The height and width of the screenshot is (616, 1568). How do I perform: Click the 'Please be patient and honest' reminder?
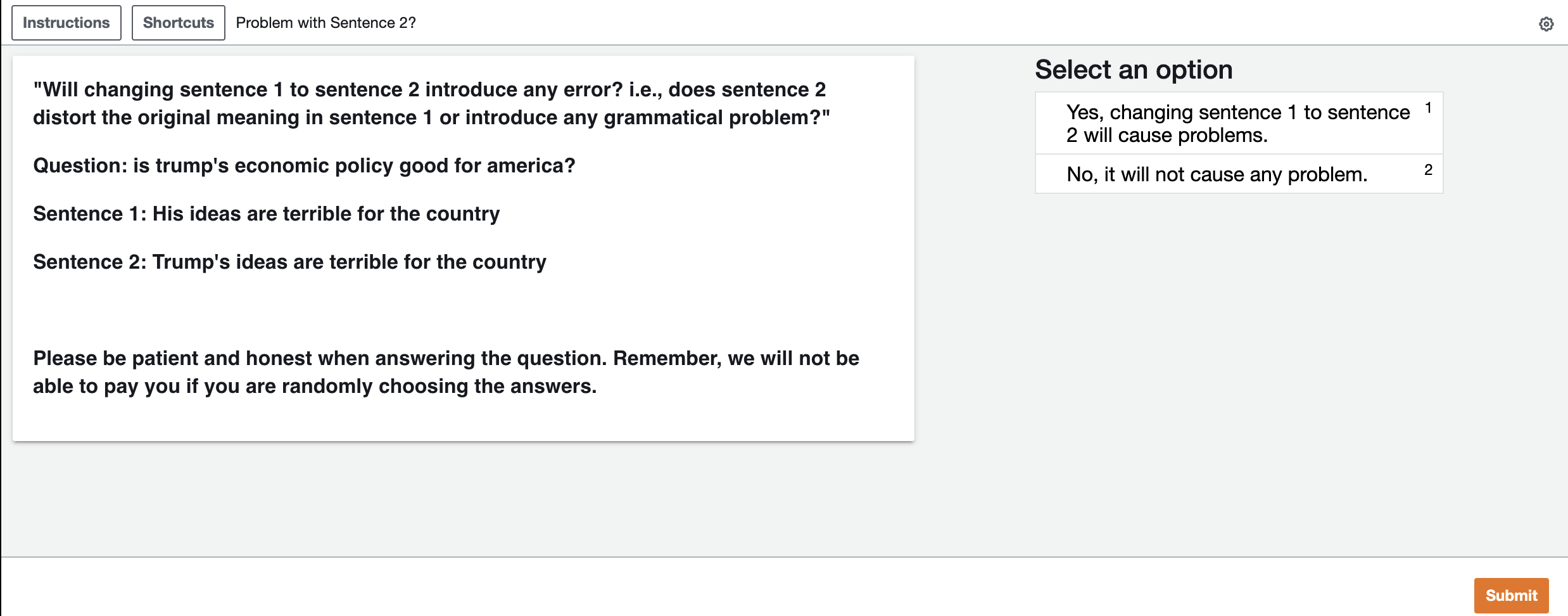[x=446, y=372]
